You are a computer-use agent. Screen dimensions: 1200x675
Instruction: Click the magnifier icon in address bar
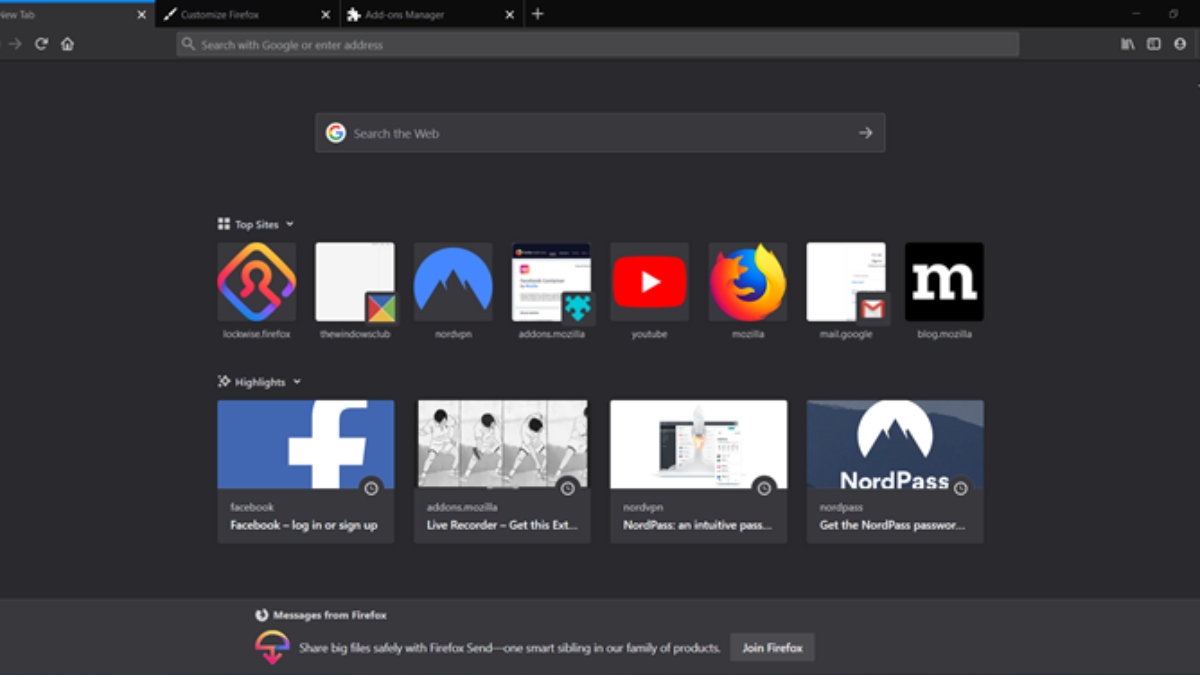(x=189, y=44)
